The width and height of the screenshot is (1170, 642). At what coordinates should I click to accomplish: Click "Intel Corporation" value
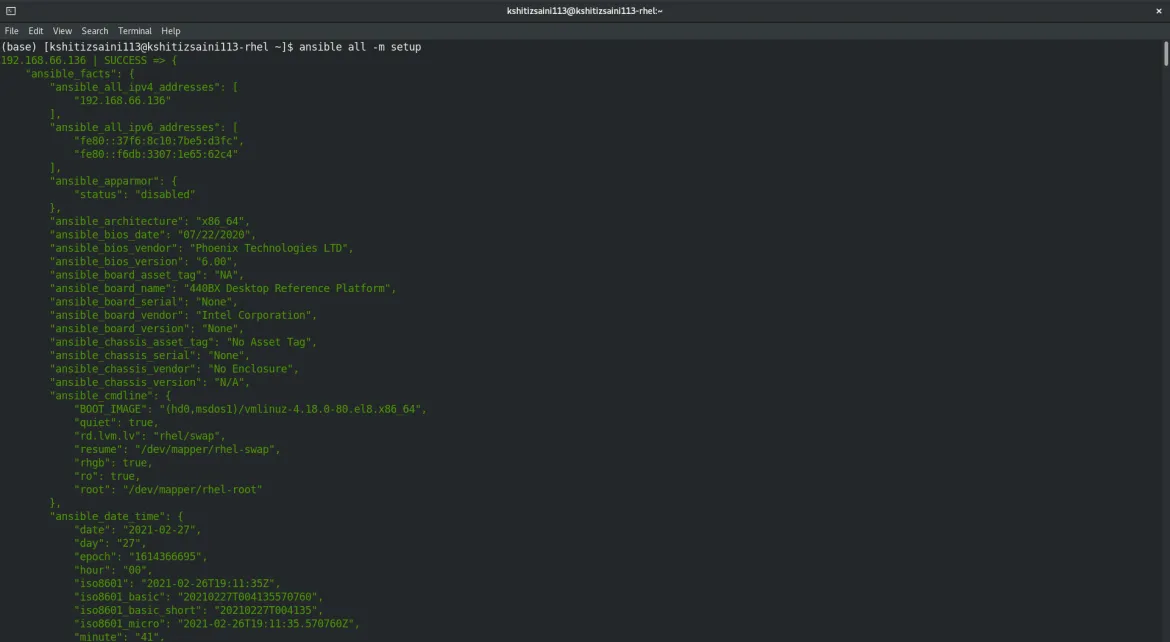(254, 315)
